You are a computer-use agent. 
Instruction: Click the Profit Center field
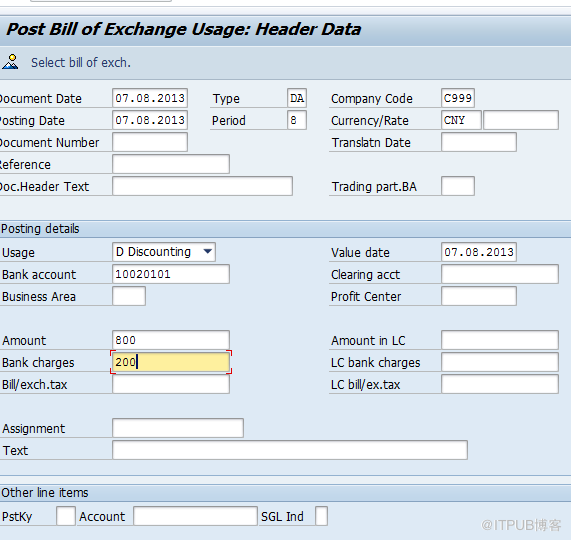coord(479,296)
